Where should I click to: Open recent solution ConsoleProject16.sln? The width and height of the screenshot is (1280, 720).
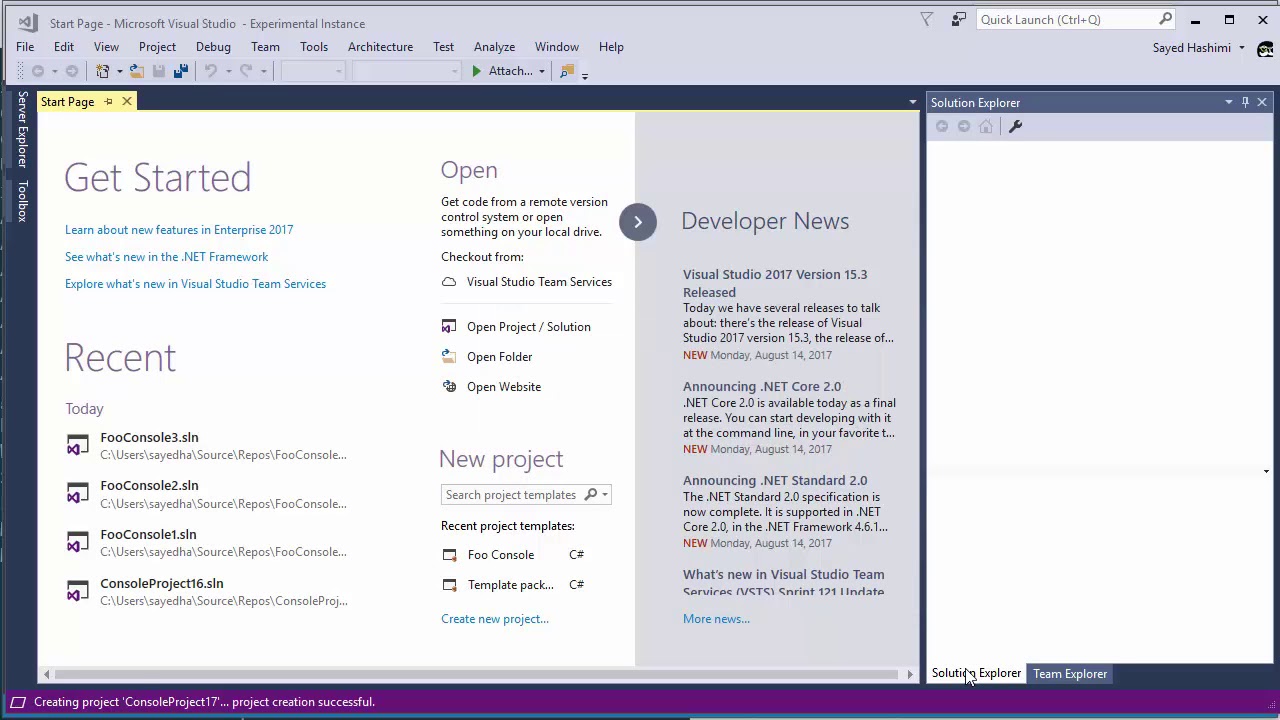[206, 592]
